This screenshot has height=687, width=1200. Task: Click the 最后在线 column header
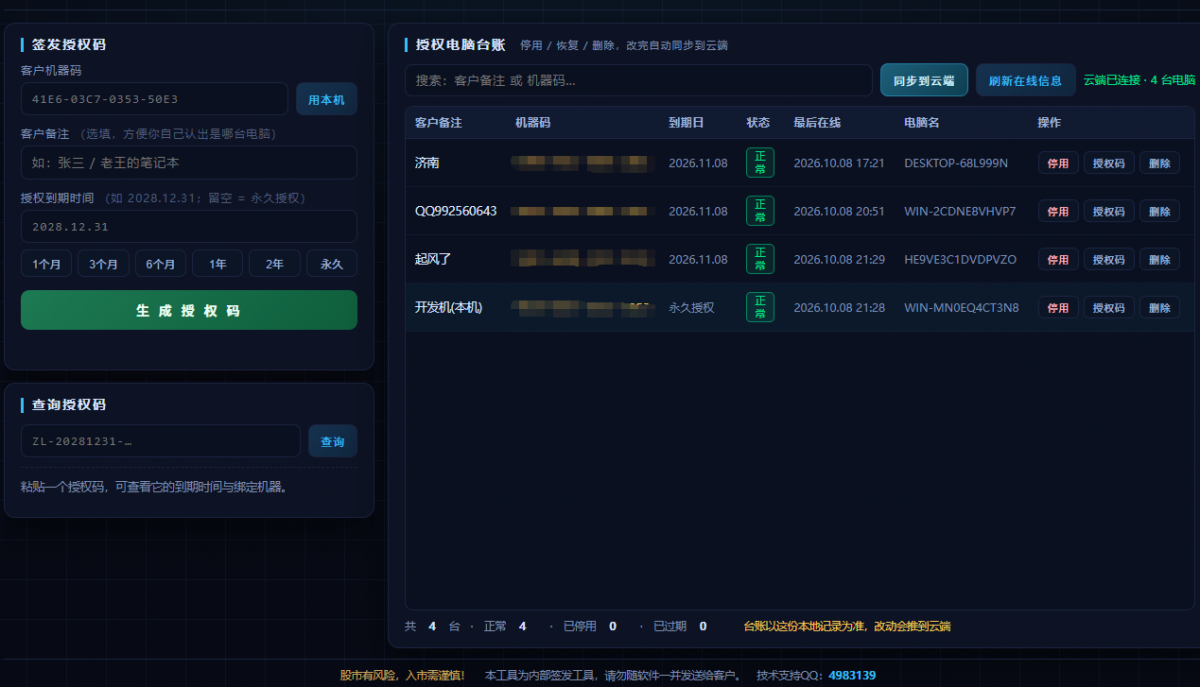point(817,122)
